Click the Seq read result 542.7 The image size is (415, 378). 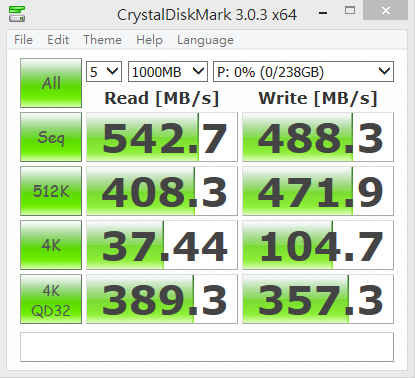tap(162, 137)
